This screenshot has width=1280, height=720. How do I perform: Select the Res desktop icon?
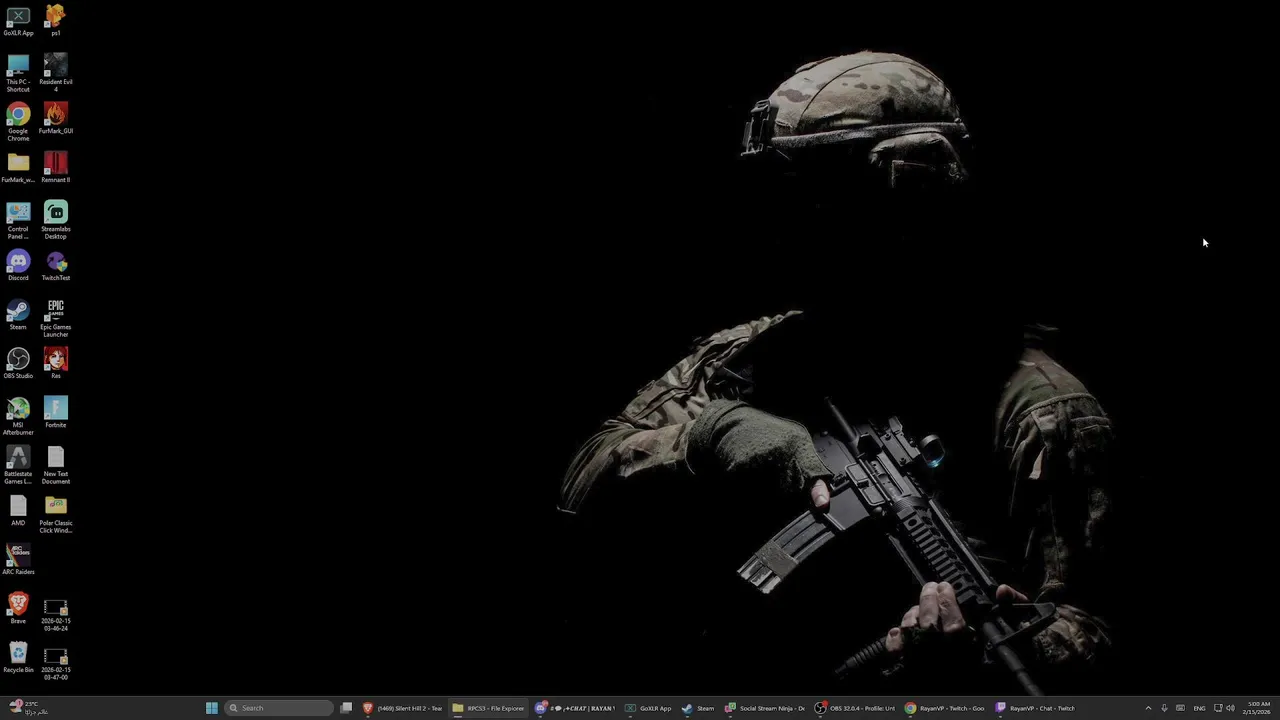[56, 364]
